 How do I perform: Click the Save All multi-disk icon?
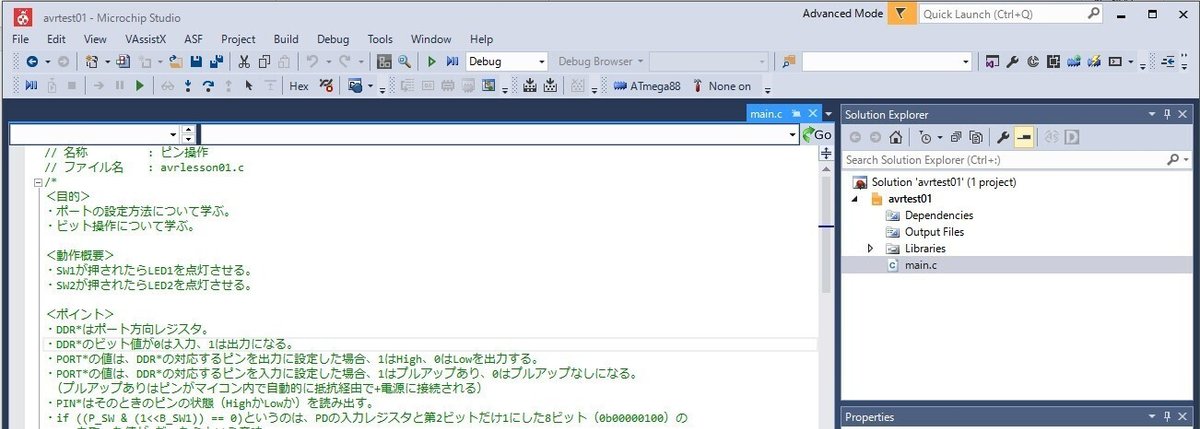tap(217, 61)
